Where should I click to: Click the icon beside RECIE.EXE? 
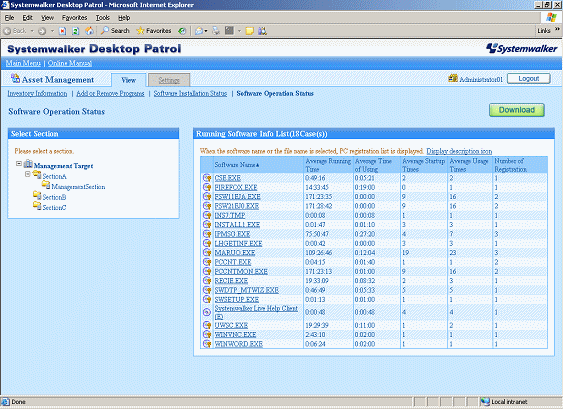pyautogui.click(x=207, y=280)
